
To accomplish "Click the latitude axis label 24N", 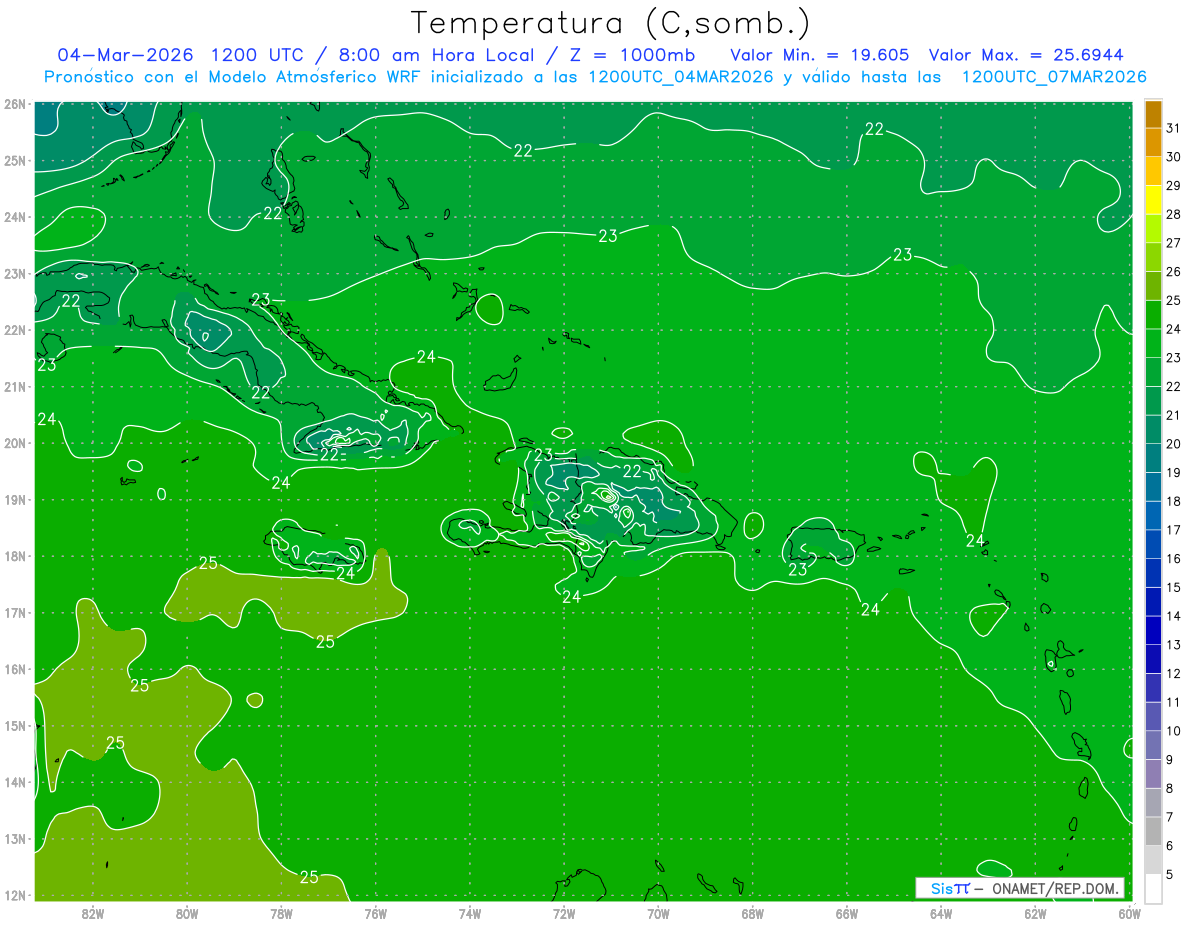I will point(15,217).
